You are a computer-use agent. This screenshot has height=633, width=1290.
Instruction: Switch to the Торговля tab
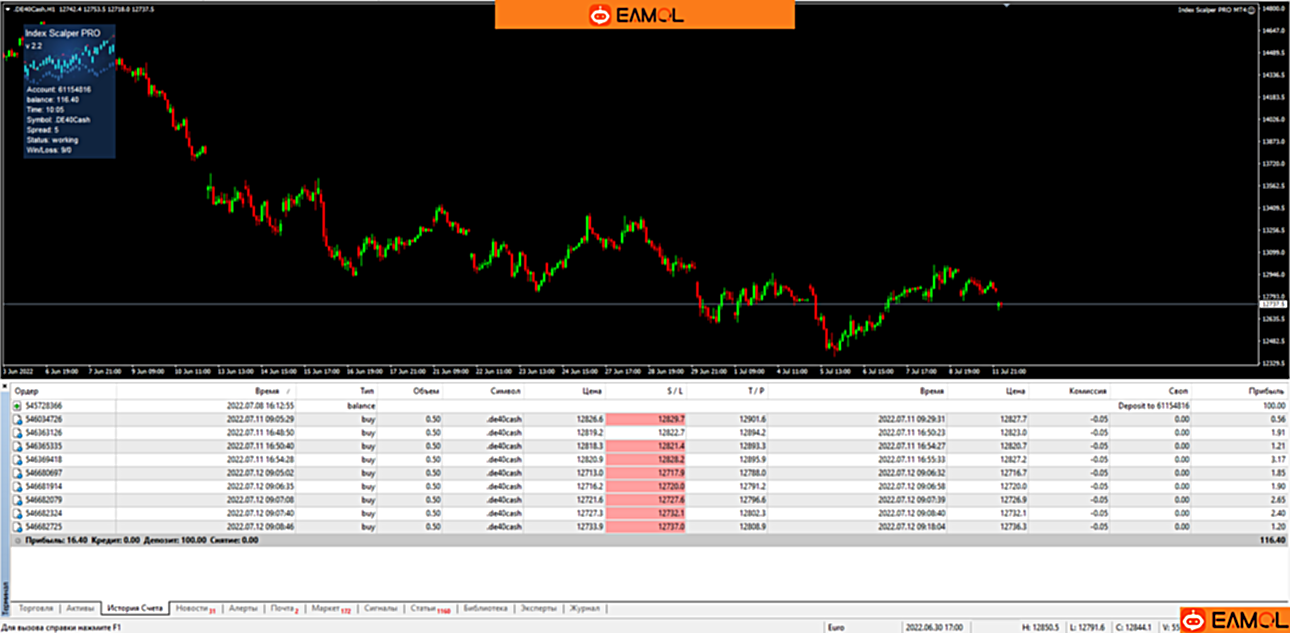pos(38,608)
